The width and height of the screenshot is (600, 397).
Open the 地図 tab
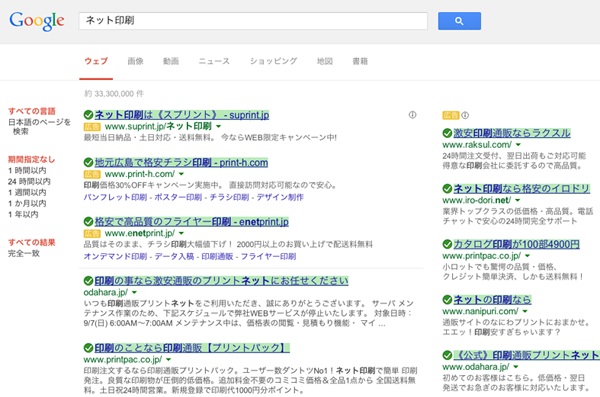pyautogui.click(x=324, y=61)
